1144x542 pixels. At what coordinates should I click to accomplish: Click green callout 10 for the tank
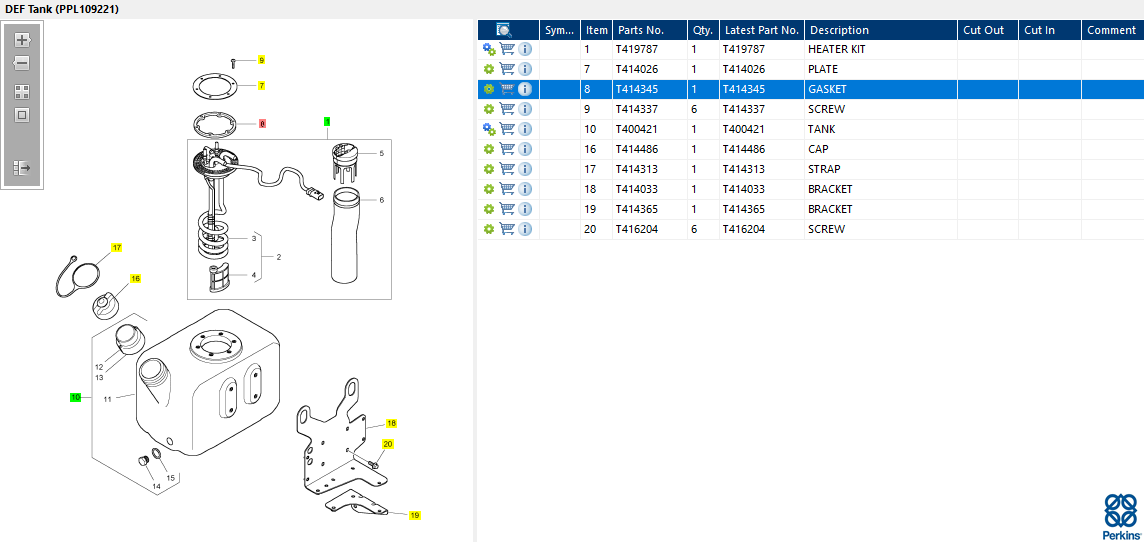75,398
